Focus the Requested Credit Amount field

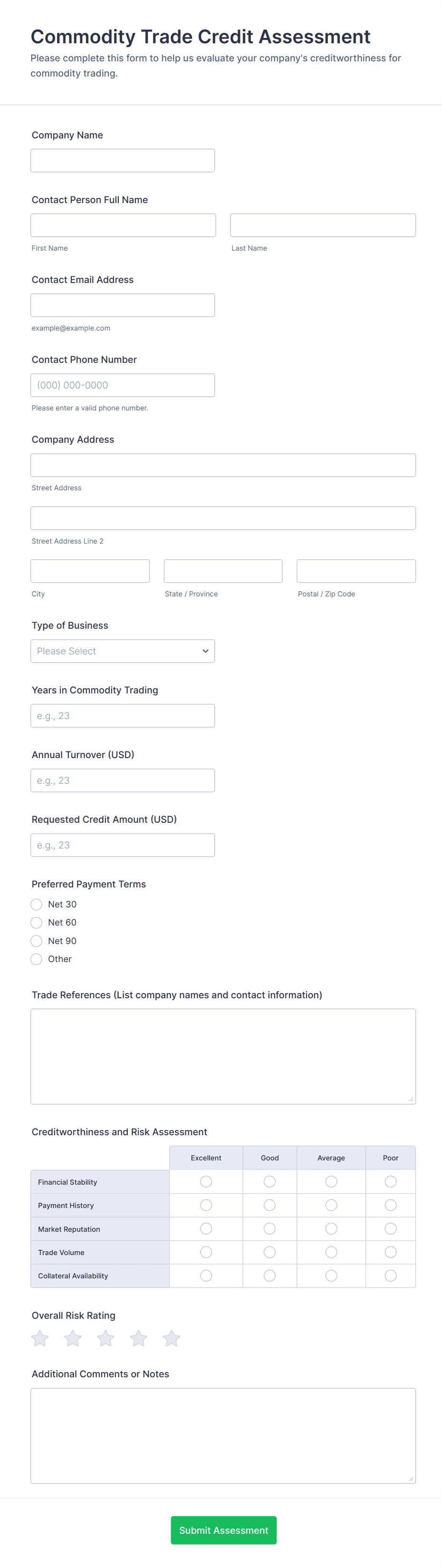(123, 845)
